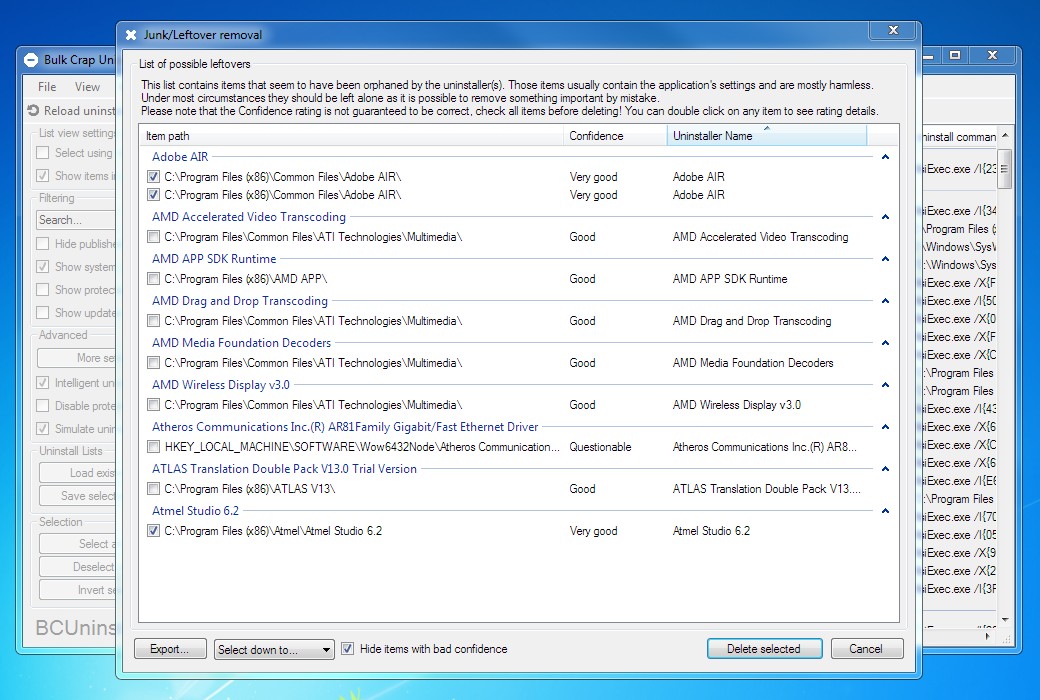Click the Select all button in Selection panel
This screenshot has width=1040, height=700.
point(78,543)
